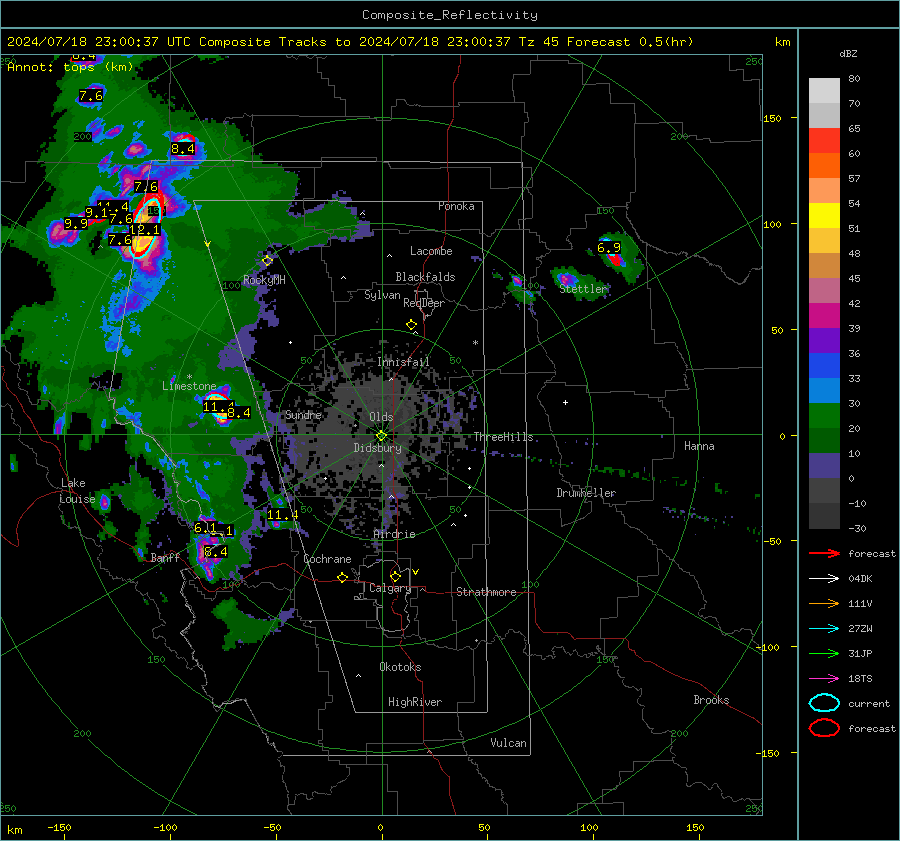900x841 pixels.
Task: Select the indigo swatch below dark green
Action: (x=824, y=466)
